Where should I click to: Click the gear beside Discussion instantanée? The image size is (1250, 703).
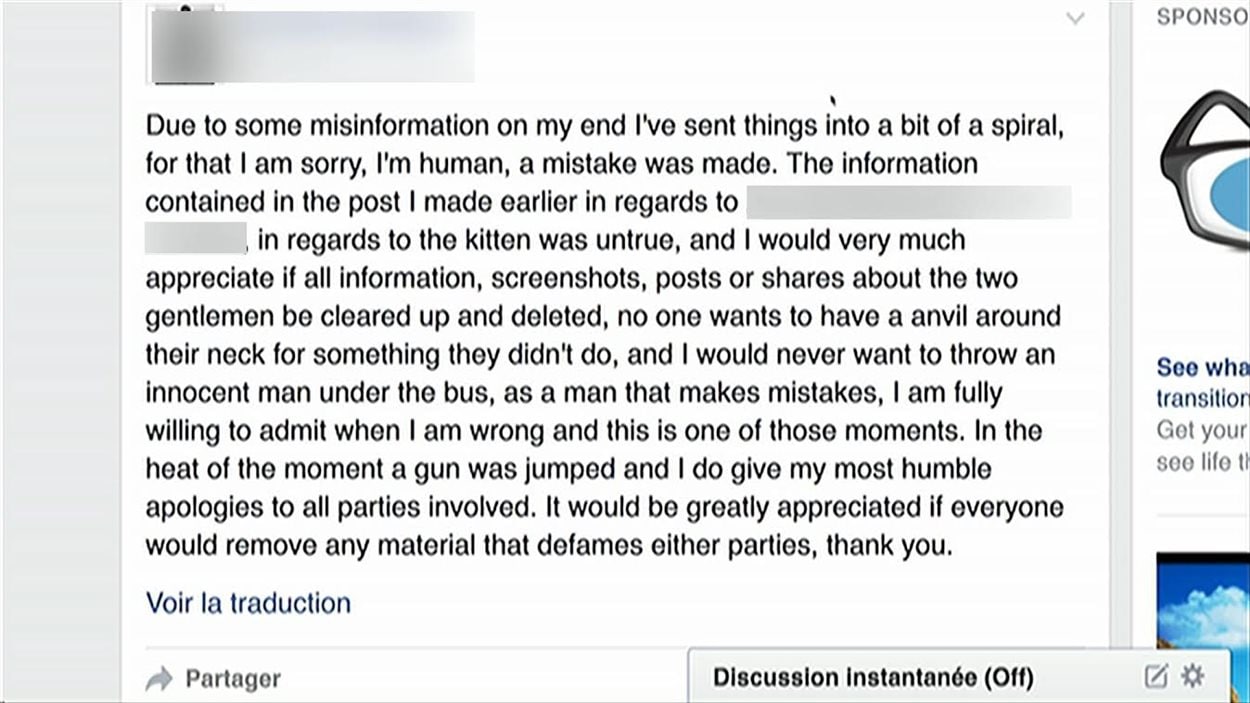tap(1191, 675)
